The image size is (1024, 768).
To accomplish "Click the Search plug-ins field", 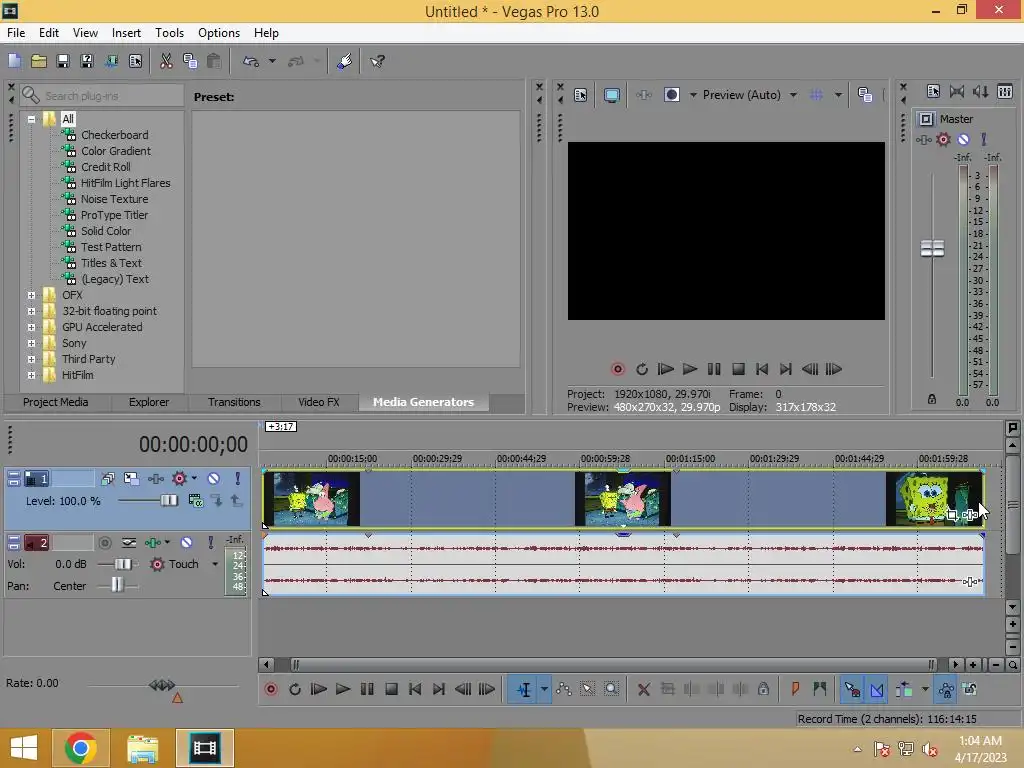I will pos(101,96).
